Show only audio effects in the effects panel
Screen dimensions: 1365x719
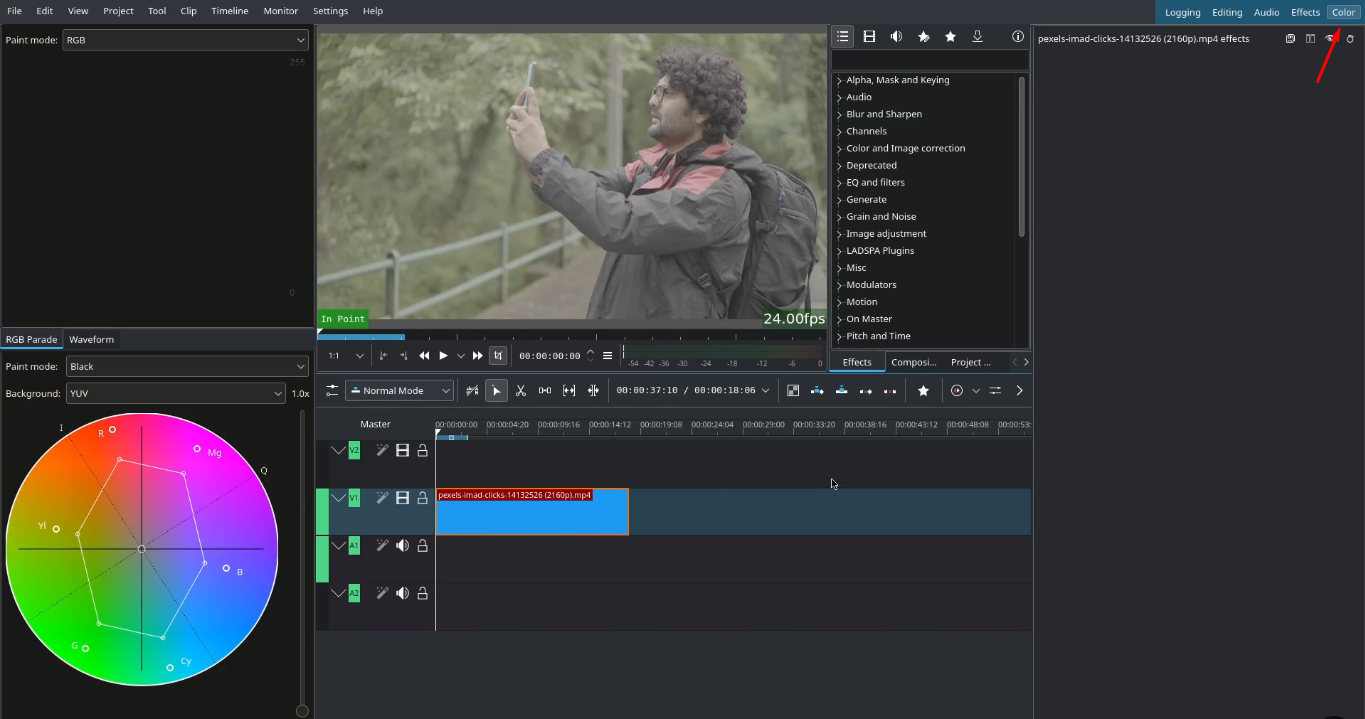(x=896, y=36)
